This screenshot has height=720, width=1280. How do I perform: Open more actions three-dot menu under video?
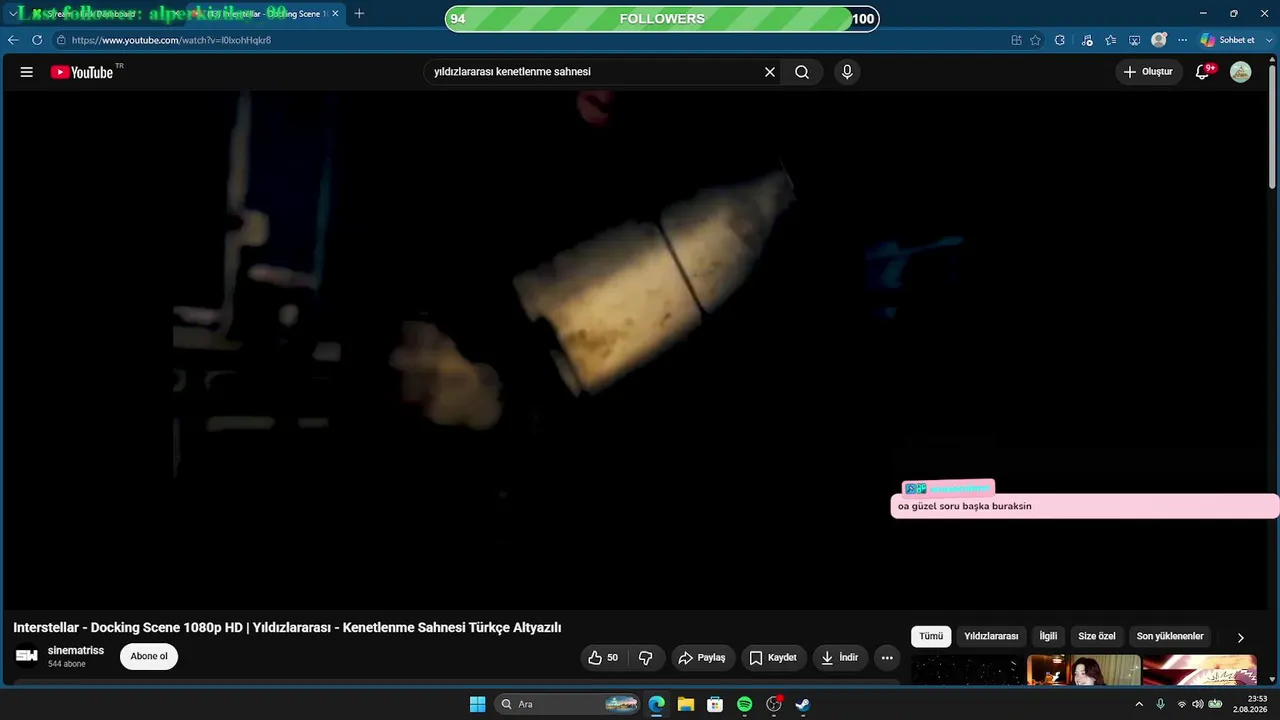tap(887, 658)
